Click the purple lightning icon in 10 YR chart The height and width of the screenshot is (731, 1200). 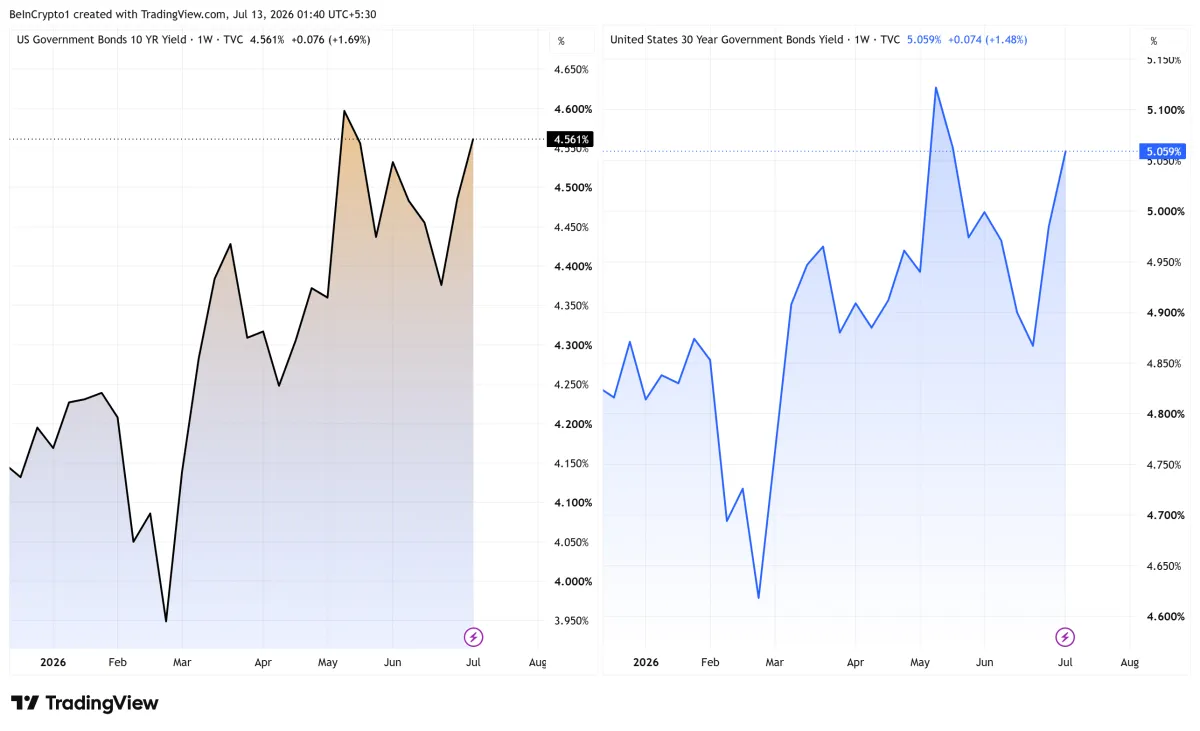coord(474,637)
